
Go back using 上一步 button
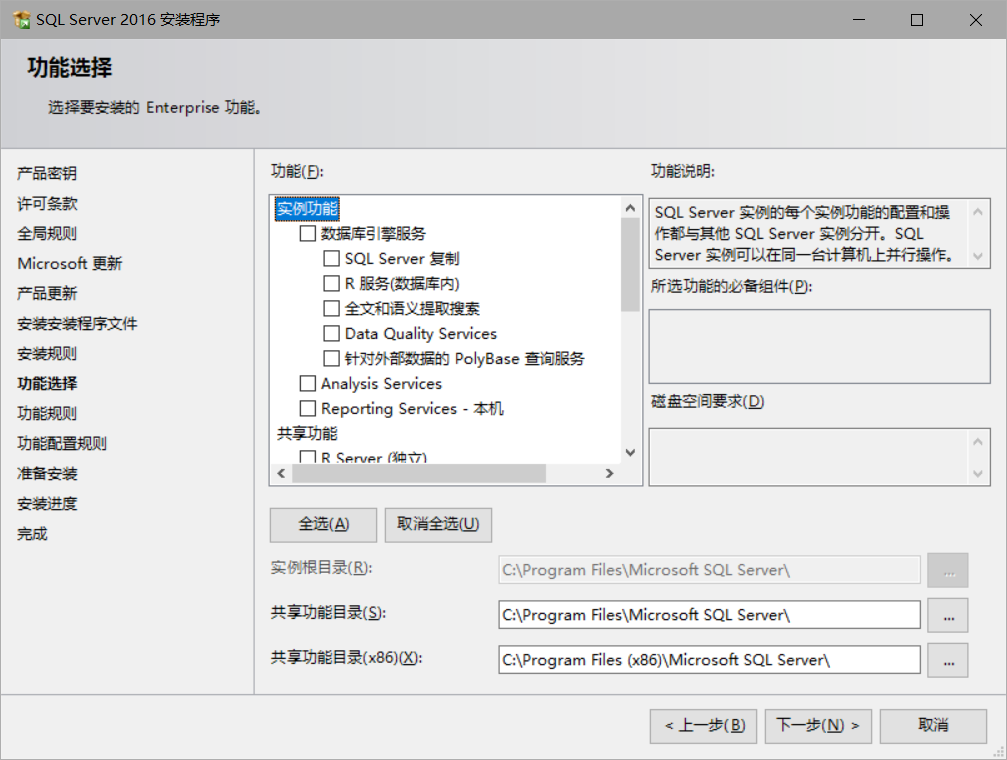click(x=703, y=726)
